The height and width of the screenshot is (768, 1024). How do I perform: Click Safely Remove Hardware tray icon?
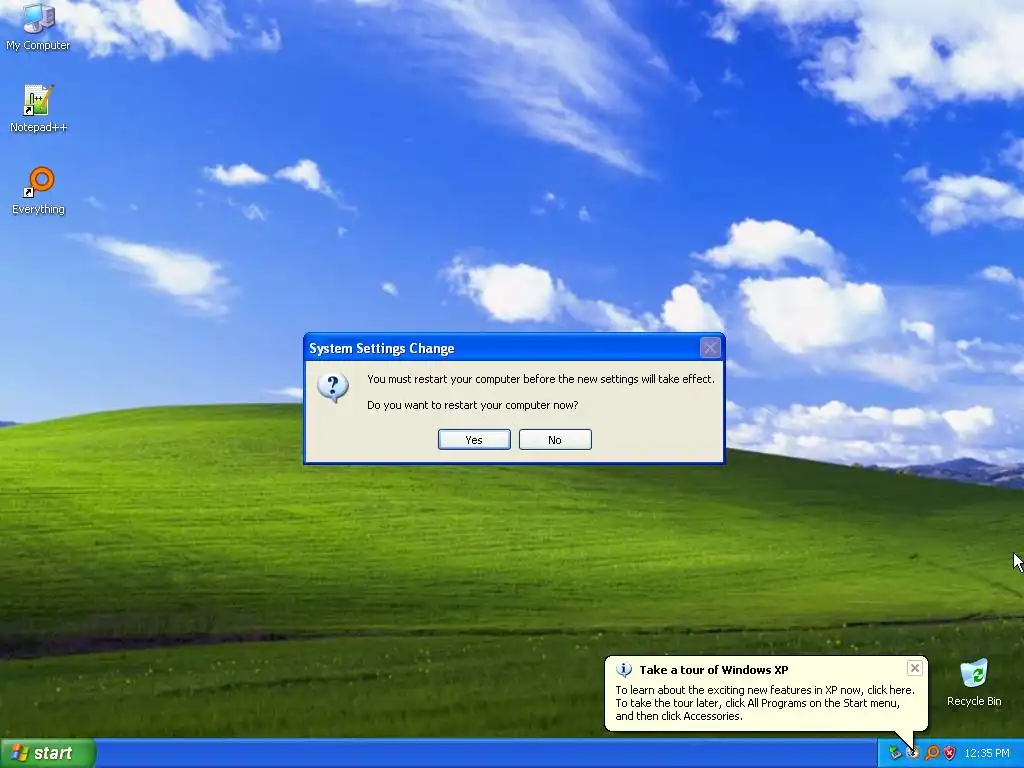(895, 753)
